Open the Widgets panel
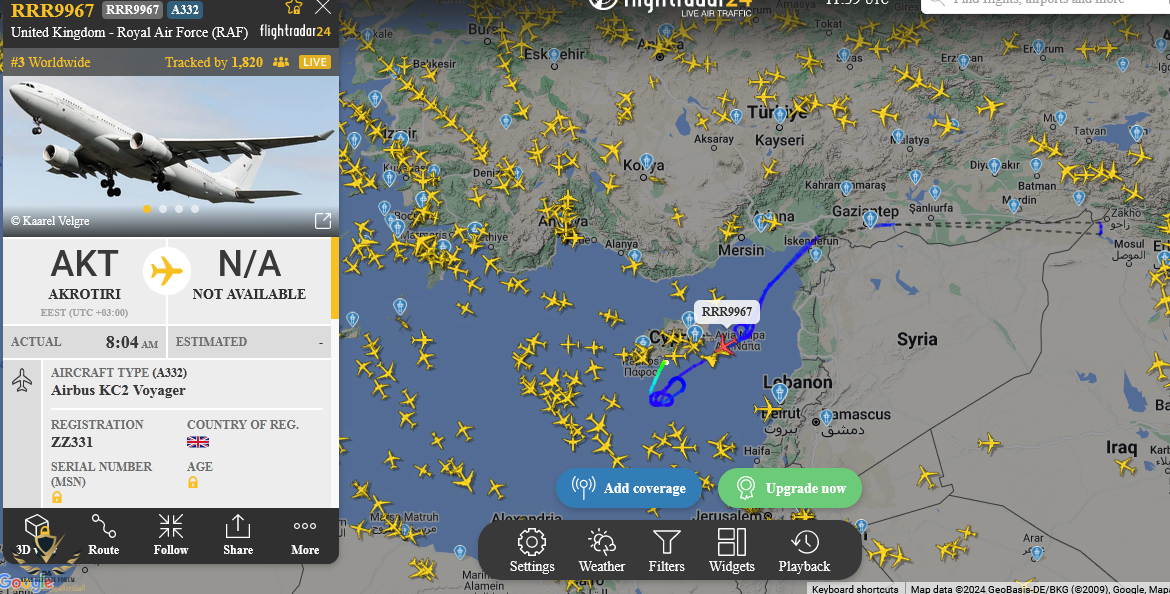The width and height of the screenshot is (1170, 594). [x=731, y=551]
